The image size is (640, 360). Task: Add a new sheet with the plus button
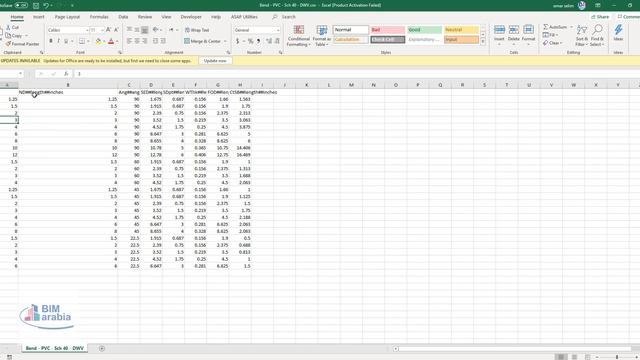[102, 348]
